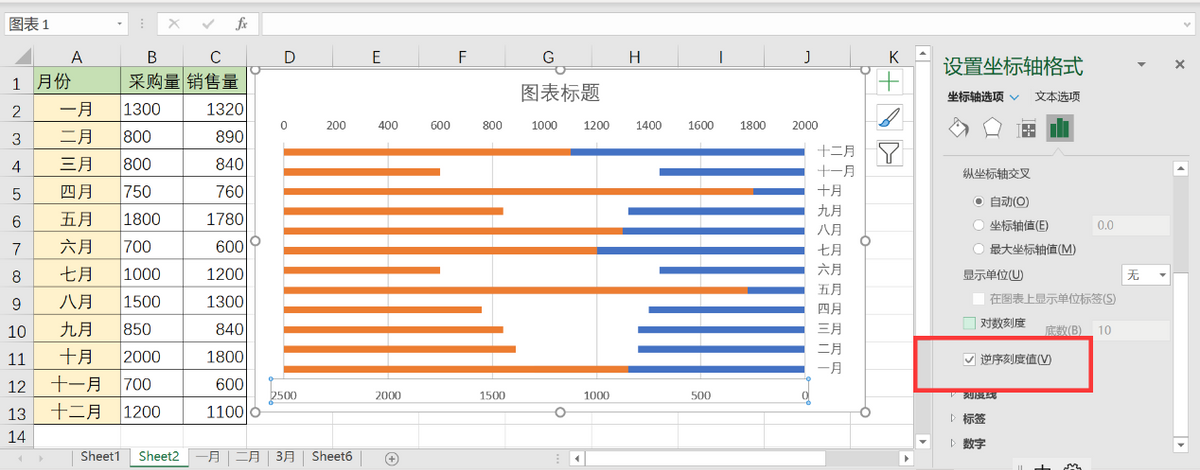Click the cancel X in formula bar

174,23
